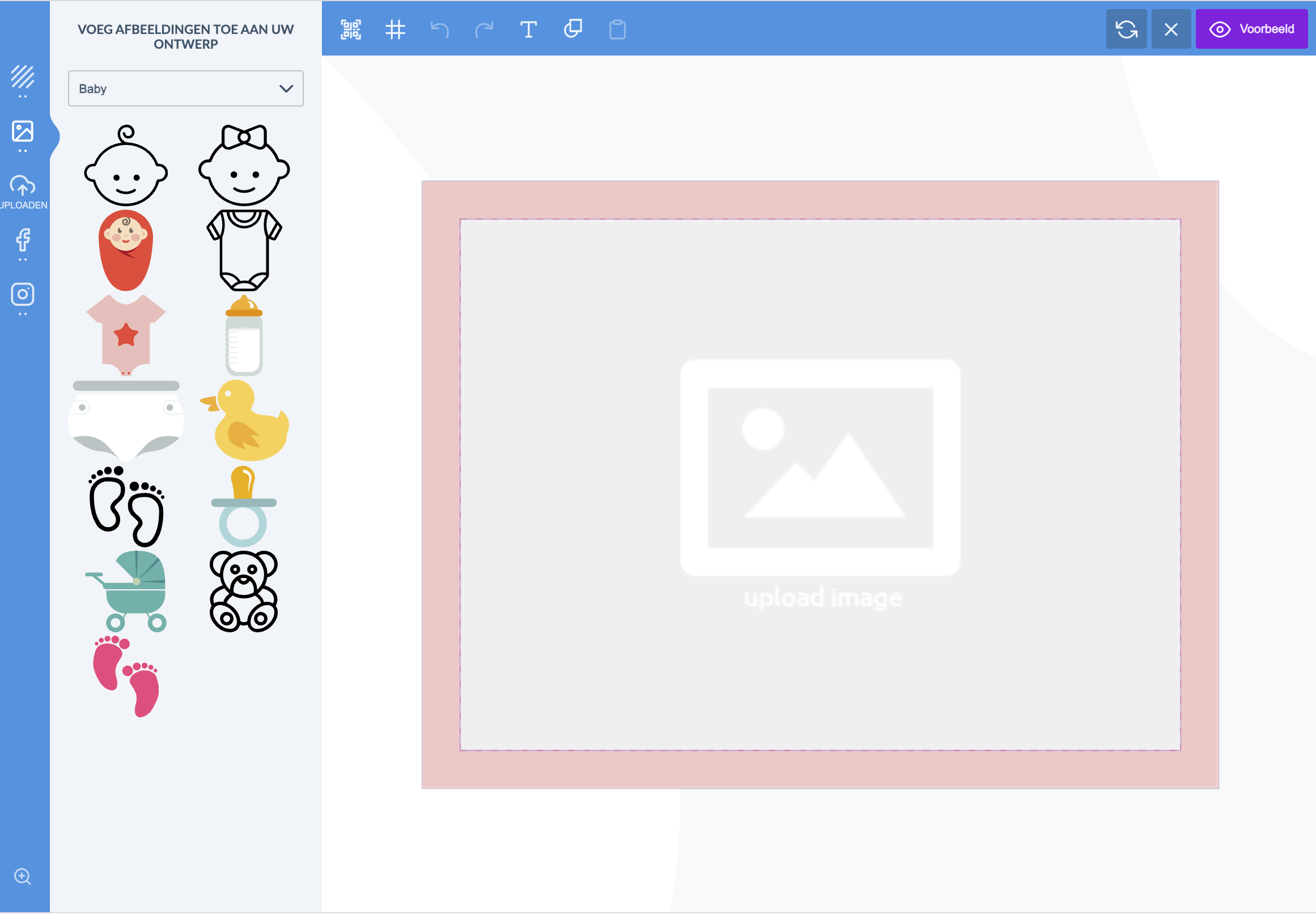The width and height of the screenshot is (1316, 919).
Task: Add the baby girl with bow clipart
Action: 244,165
